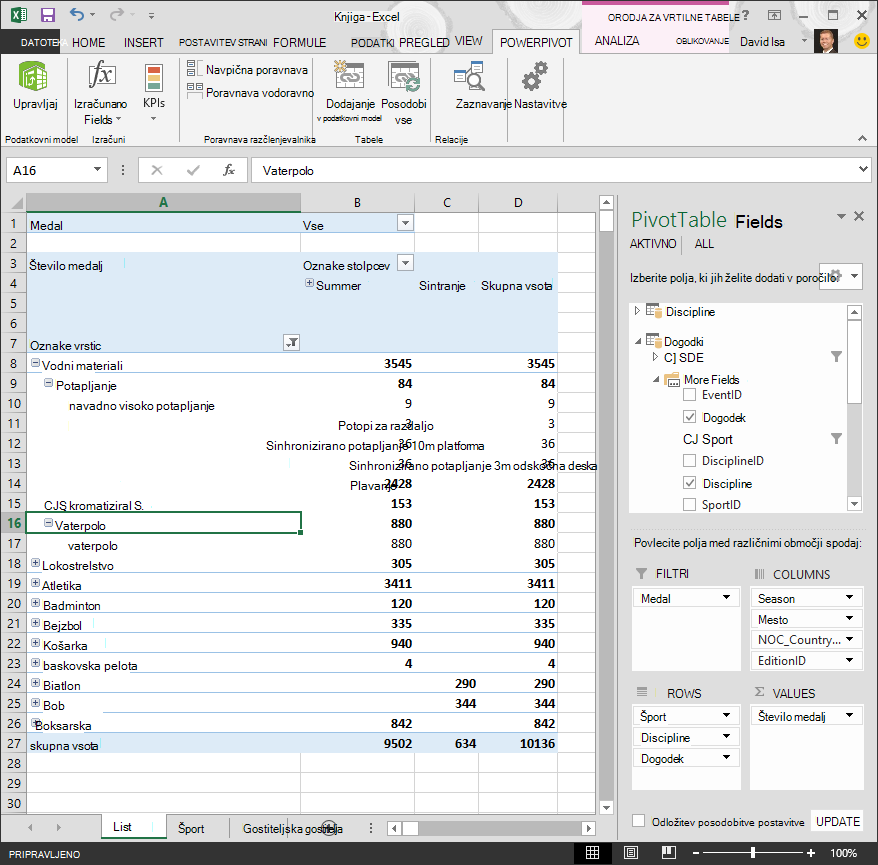Screen dimensions: 878x865
Task: Open the Šport field dropdown in ROWS
Action: click(726, 715)
